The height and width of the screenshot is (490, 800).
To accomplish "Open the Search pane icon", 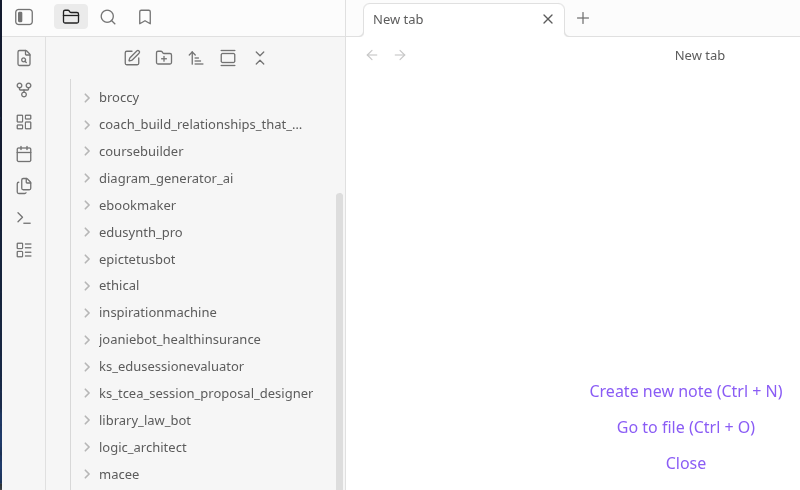I will [108, 17].
